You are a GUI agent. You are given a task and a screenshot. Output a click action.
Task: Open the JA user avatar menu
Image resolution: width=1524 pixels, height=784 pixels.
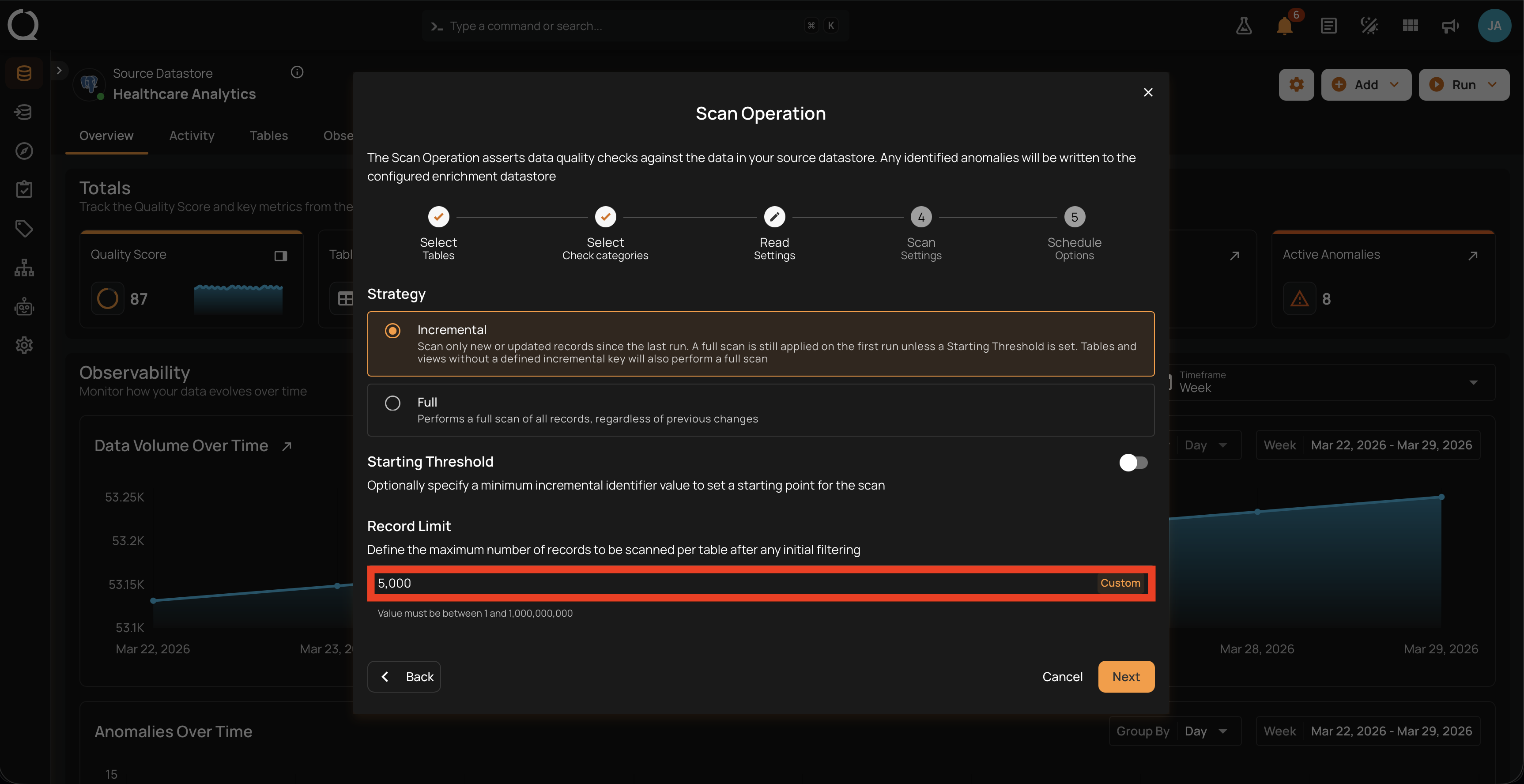click(1494, 26)
